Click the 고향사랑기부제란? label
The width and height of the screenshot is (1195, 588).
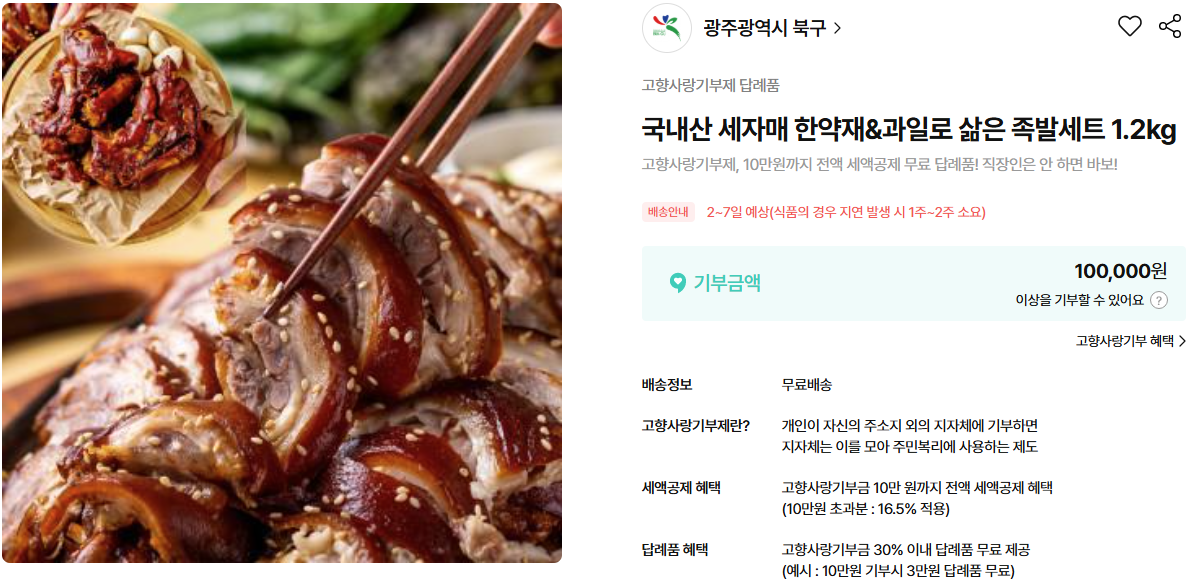696,425
